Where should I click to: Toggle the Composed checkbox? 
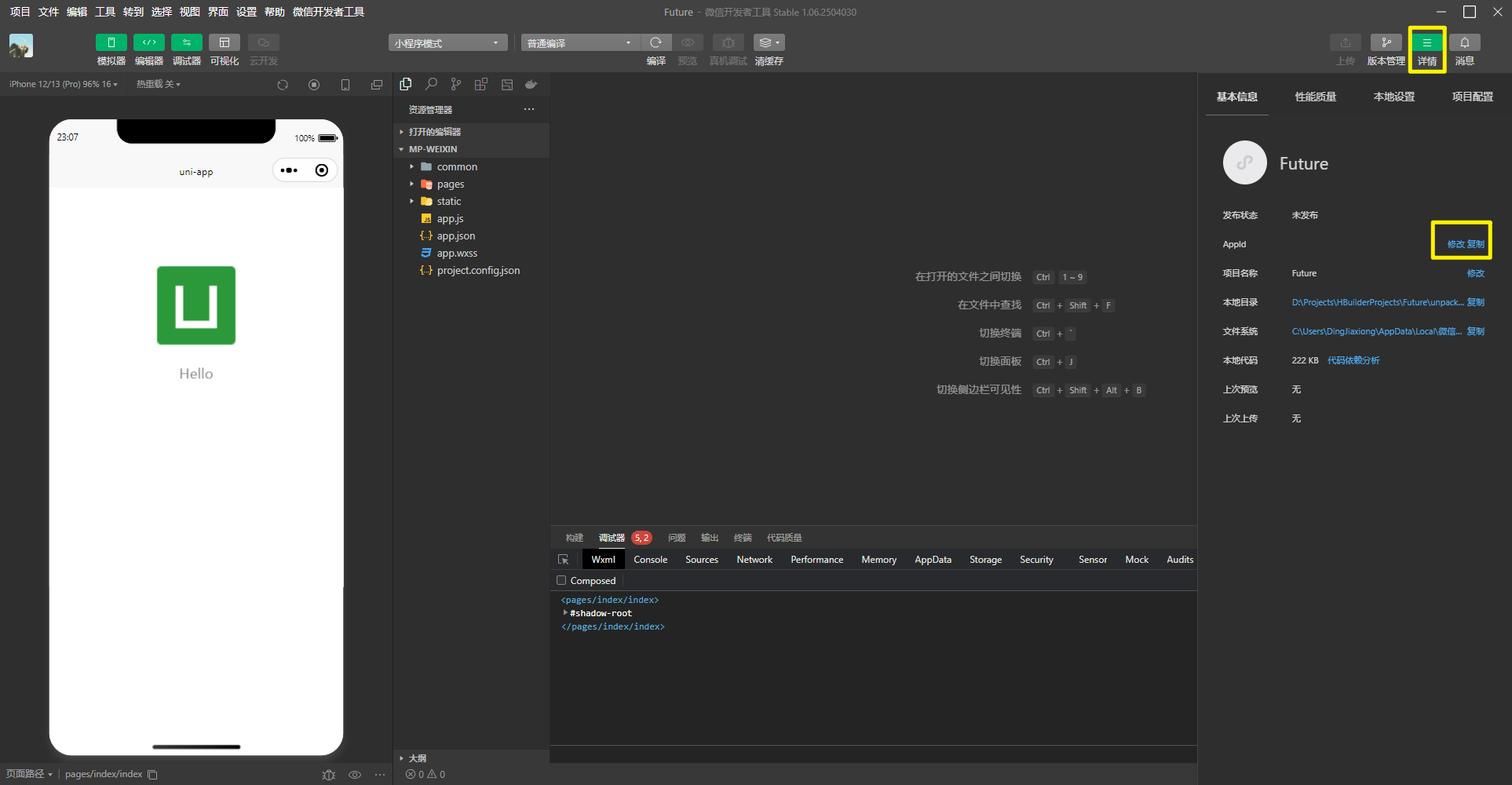(x=561, y=581)
